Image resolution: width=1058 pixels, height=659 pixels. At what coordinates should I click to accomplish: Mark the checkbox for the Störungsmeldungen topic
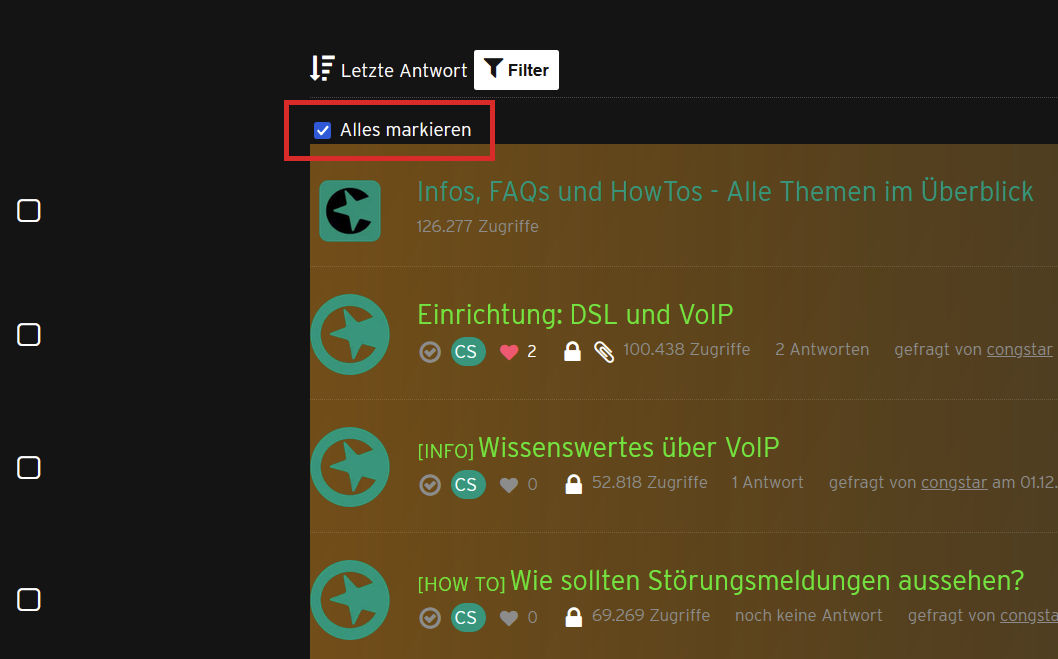28,600
